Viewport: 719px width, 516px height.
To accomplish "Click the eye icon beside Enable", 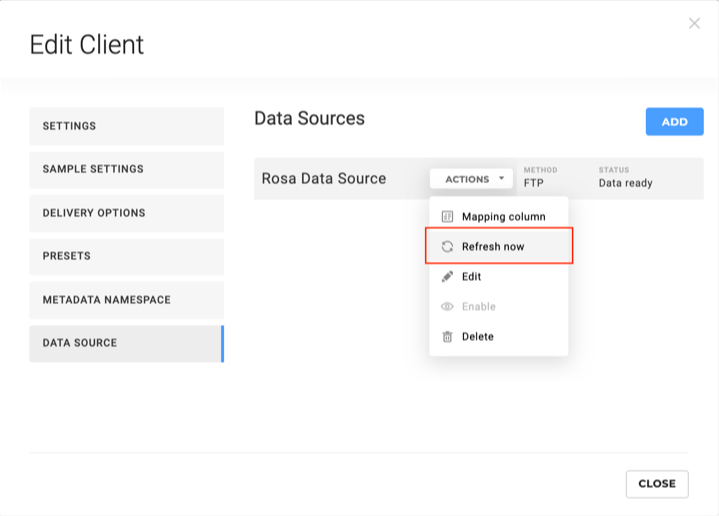I will [447, 307].
